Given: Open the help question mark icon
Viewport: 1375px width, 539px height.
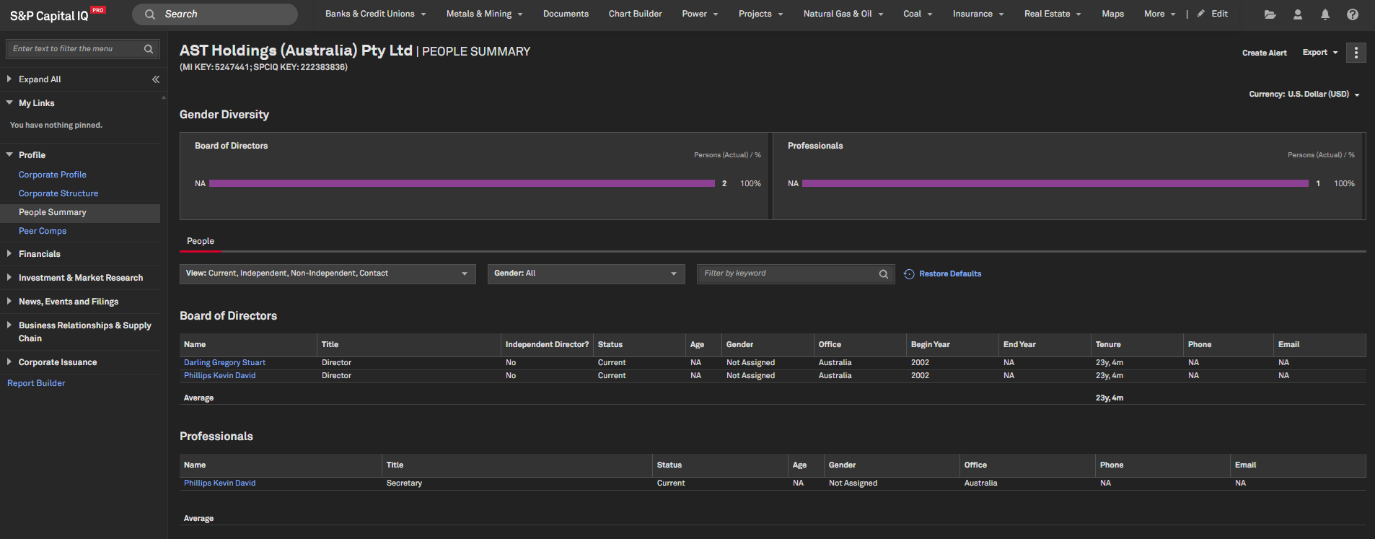Looking at the screenshot, I should 1353,14.
